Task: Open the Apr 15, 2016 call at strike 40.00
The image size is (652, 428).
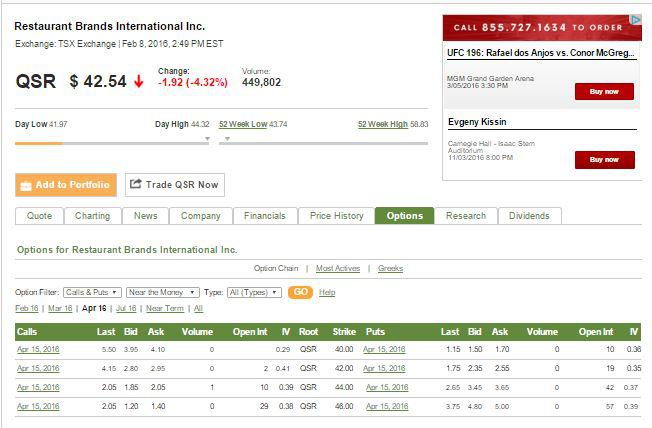Action: point(38,349)
